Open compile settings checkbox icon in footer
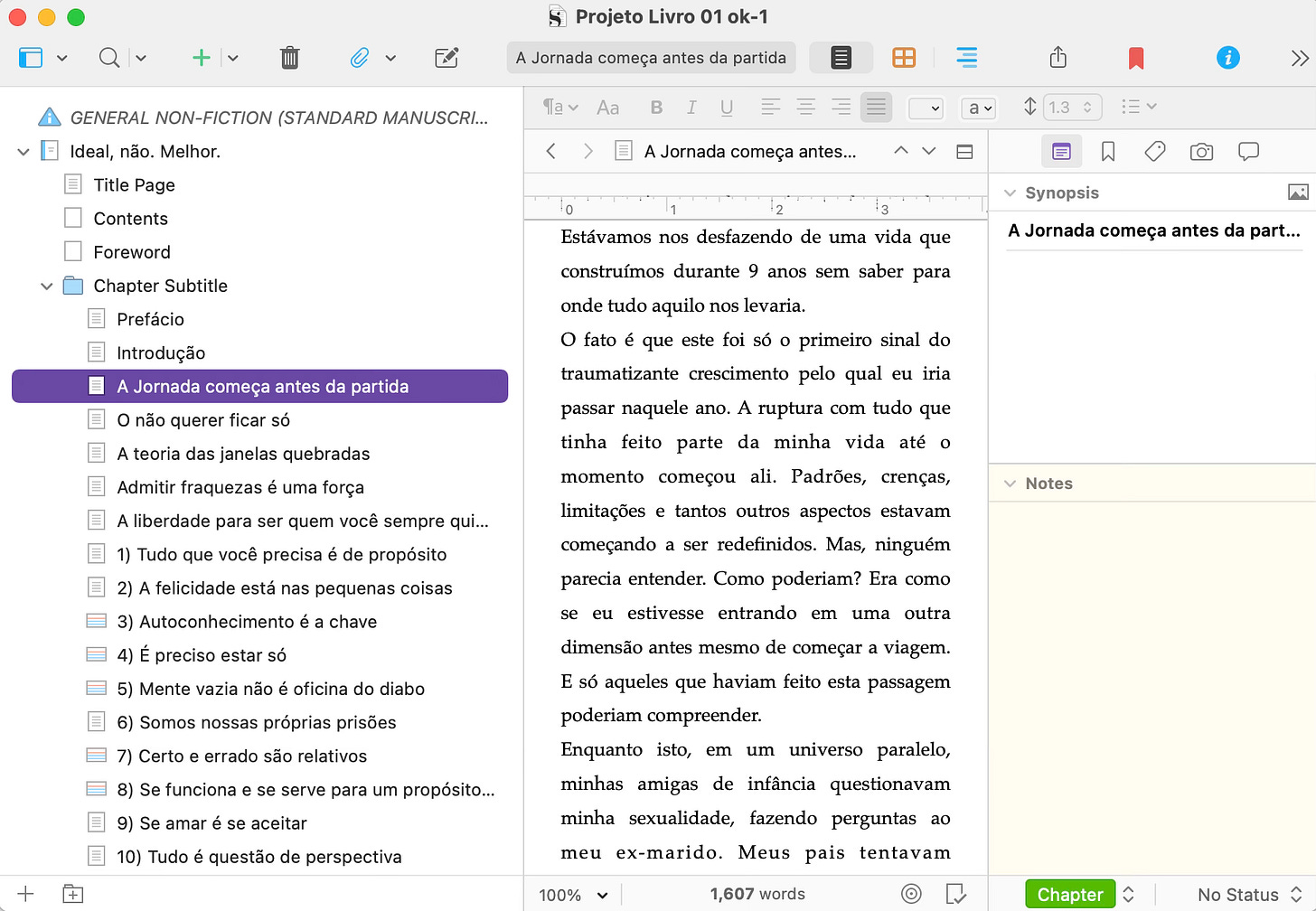 (x=955, y=894)
